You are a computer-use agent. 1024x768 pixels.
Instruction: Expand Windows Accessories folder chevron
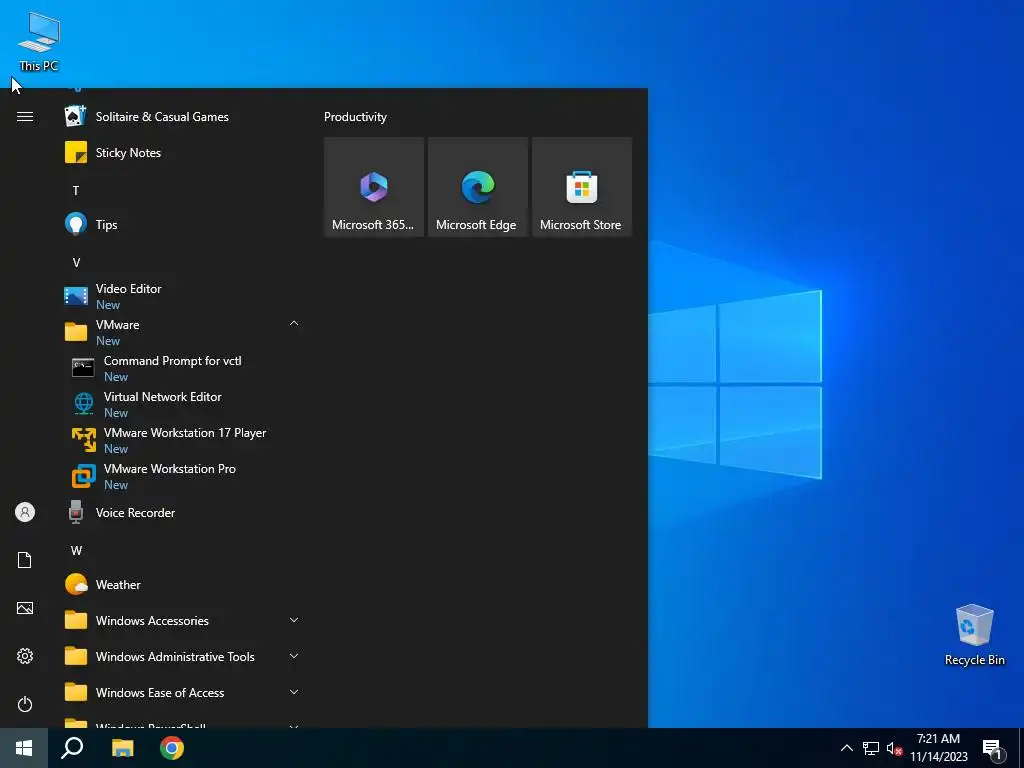(294, 620)
